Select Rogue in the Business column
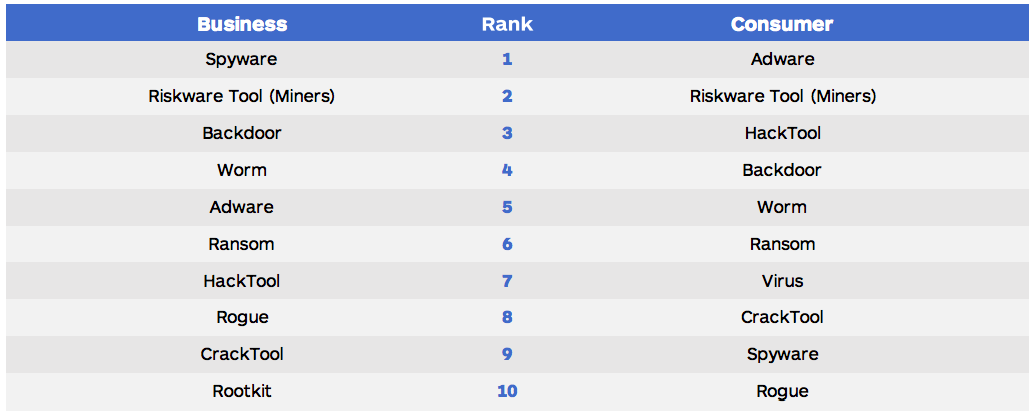This screenshot has height=415, width=1035. [241, 317]
